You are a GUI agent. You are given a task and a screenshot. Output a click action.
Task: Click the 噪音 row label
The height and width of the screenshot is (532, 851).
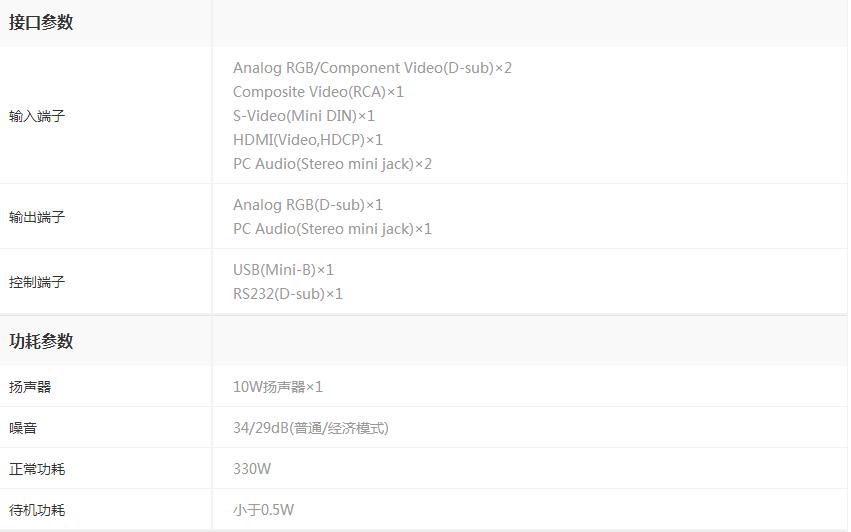pos(23,428)
